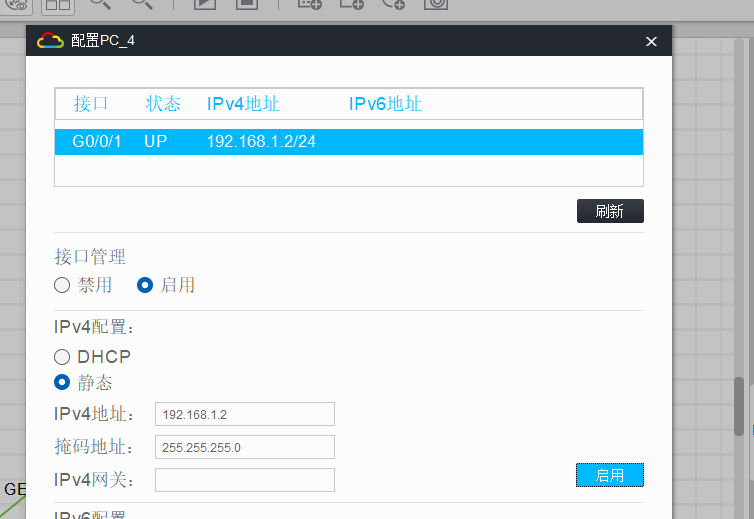754x519 pixels.
Task: Click the IPv6地址 column header
Action: (385, 104)
